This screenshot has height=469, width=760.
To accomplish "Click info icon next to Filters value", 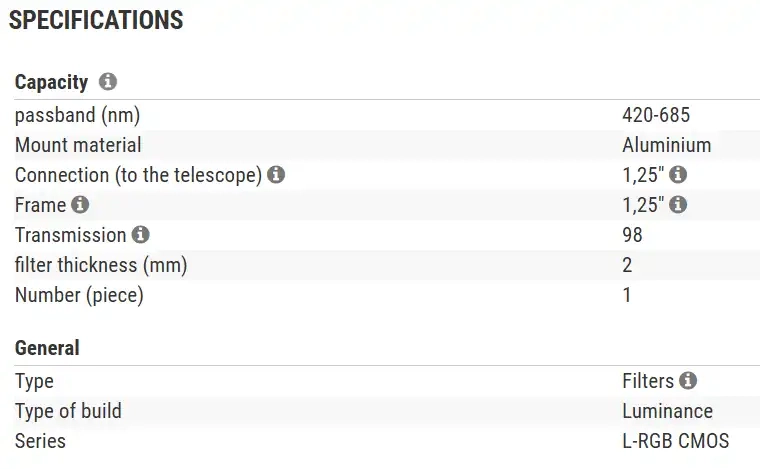I will [688, 381].
